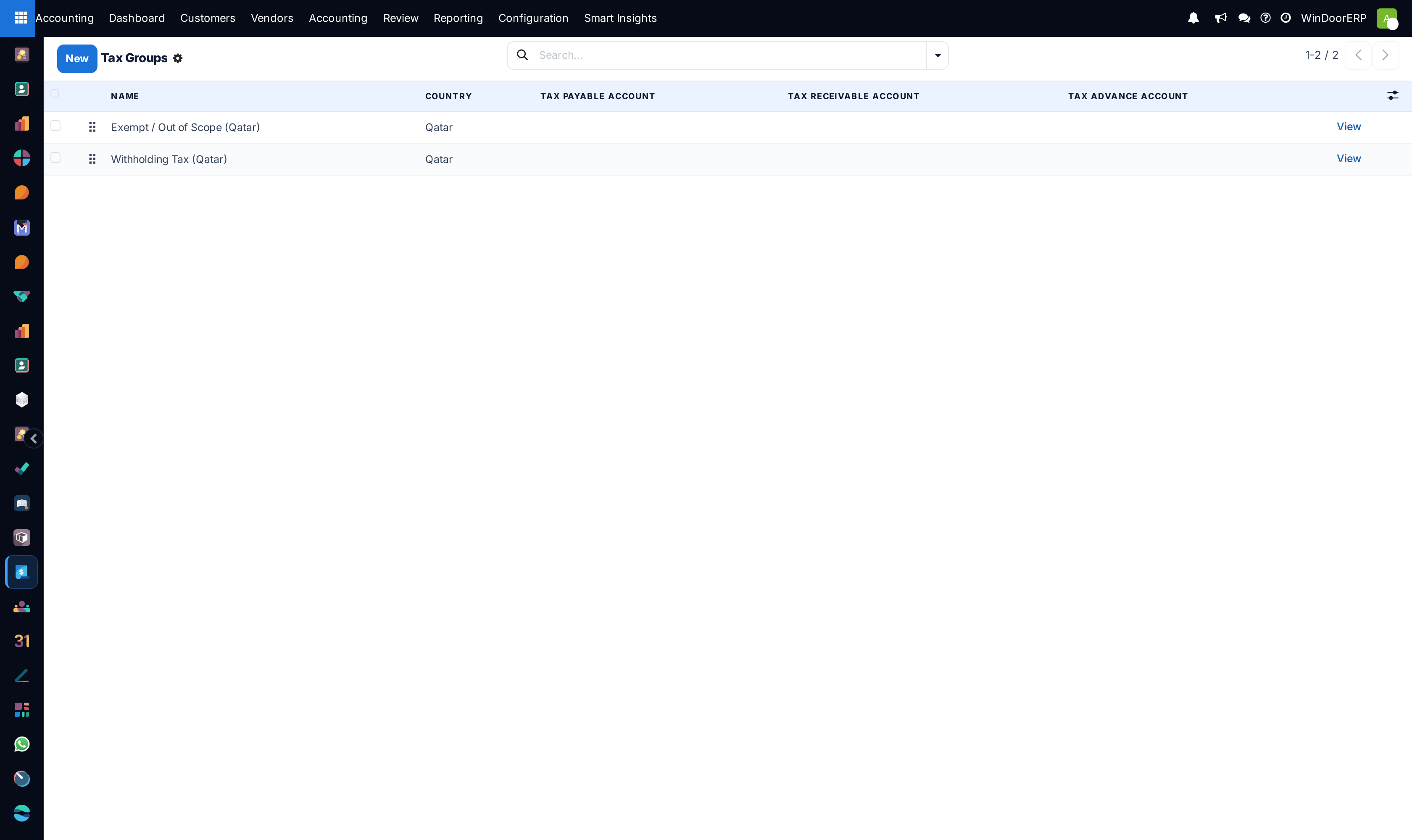Go to the previous page arrow
Screen dimensions: 1412x840
[x=1358, y=55]
